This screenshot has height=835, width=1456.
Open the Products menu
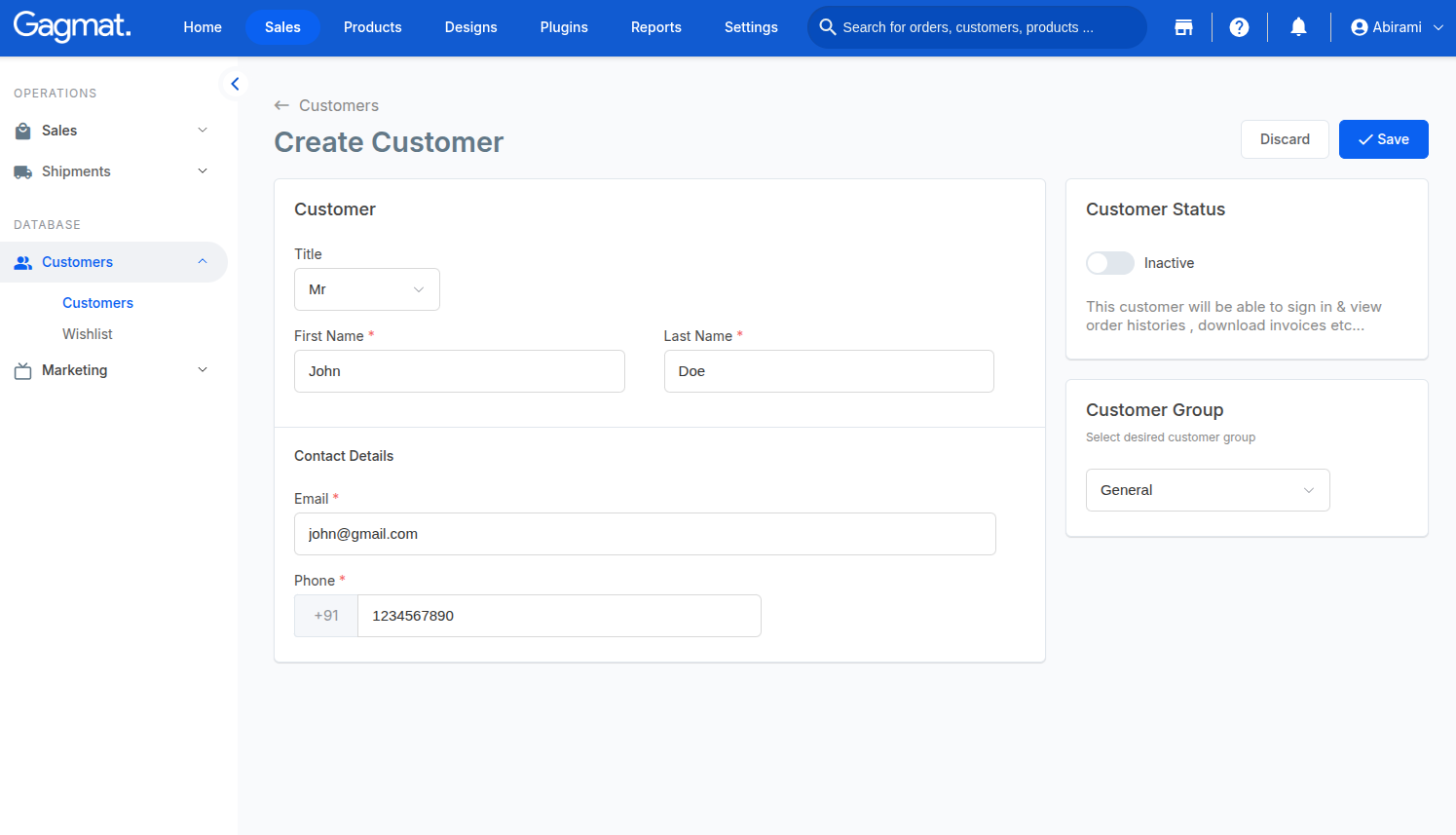[x=373, y=27]
